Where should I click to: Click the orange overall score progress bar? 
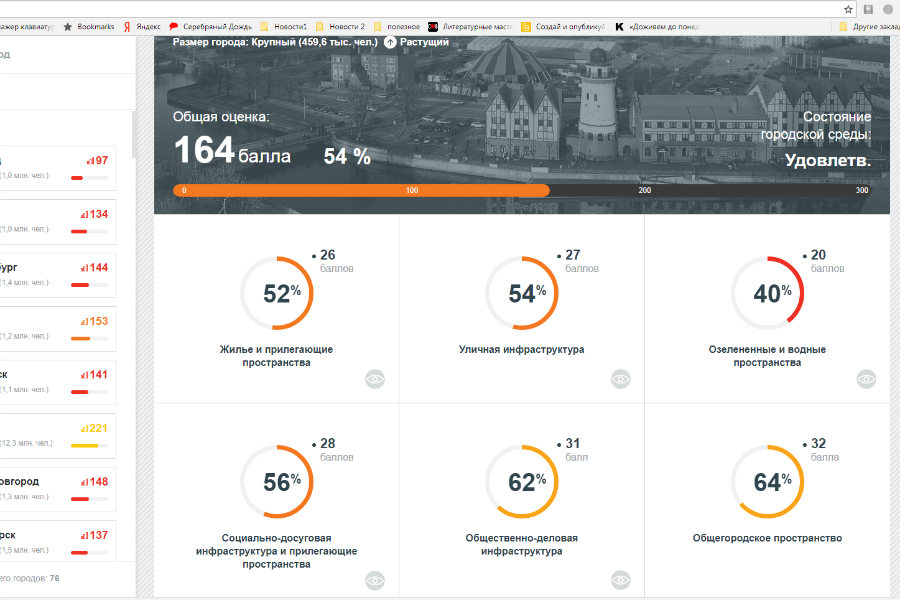pos(361,190)
